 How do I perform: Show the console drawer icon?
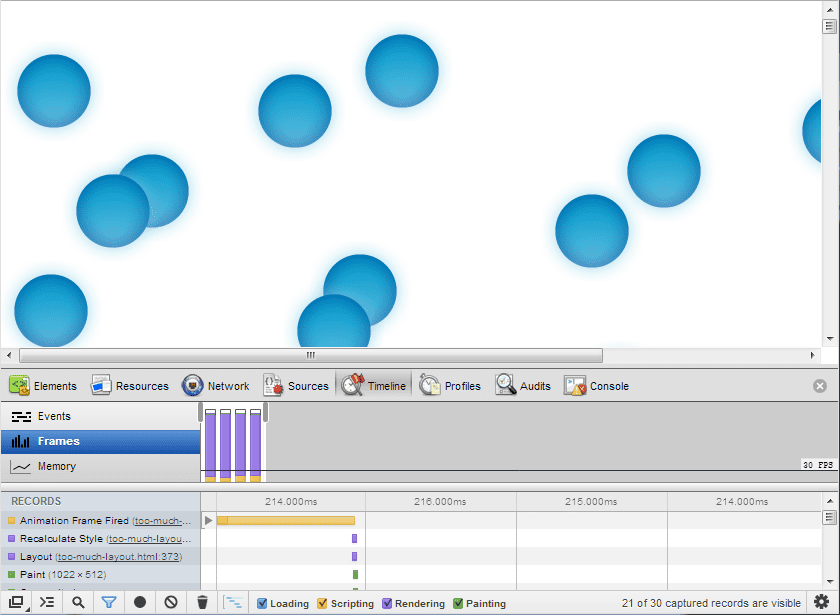[x=47, y=602]
